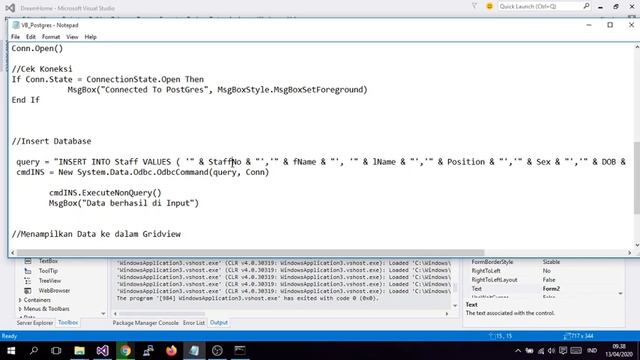This screenshot has height=360, width=640.
Task: Show hidden system tray icons
Action: pyautogui.click(x=518, y=351)
